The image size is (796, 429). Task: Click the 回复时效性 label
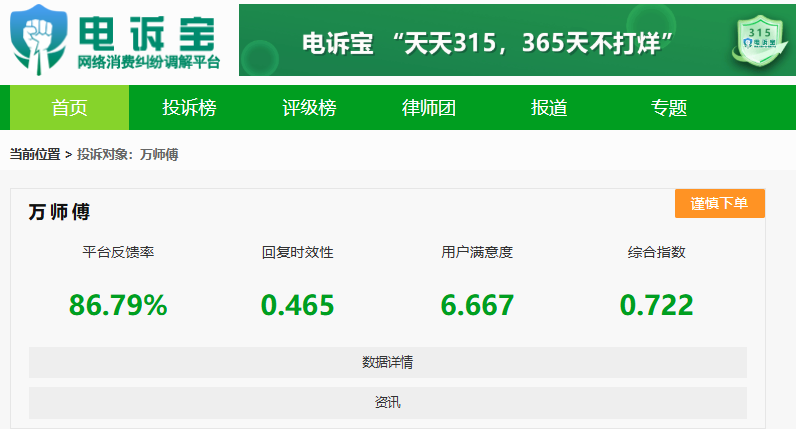297,252
